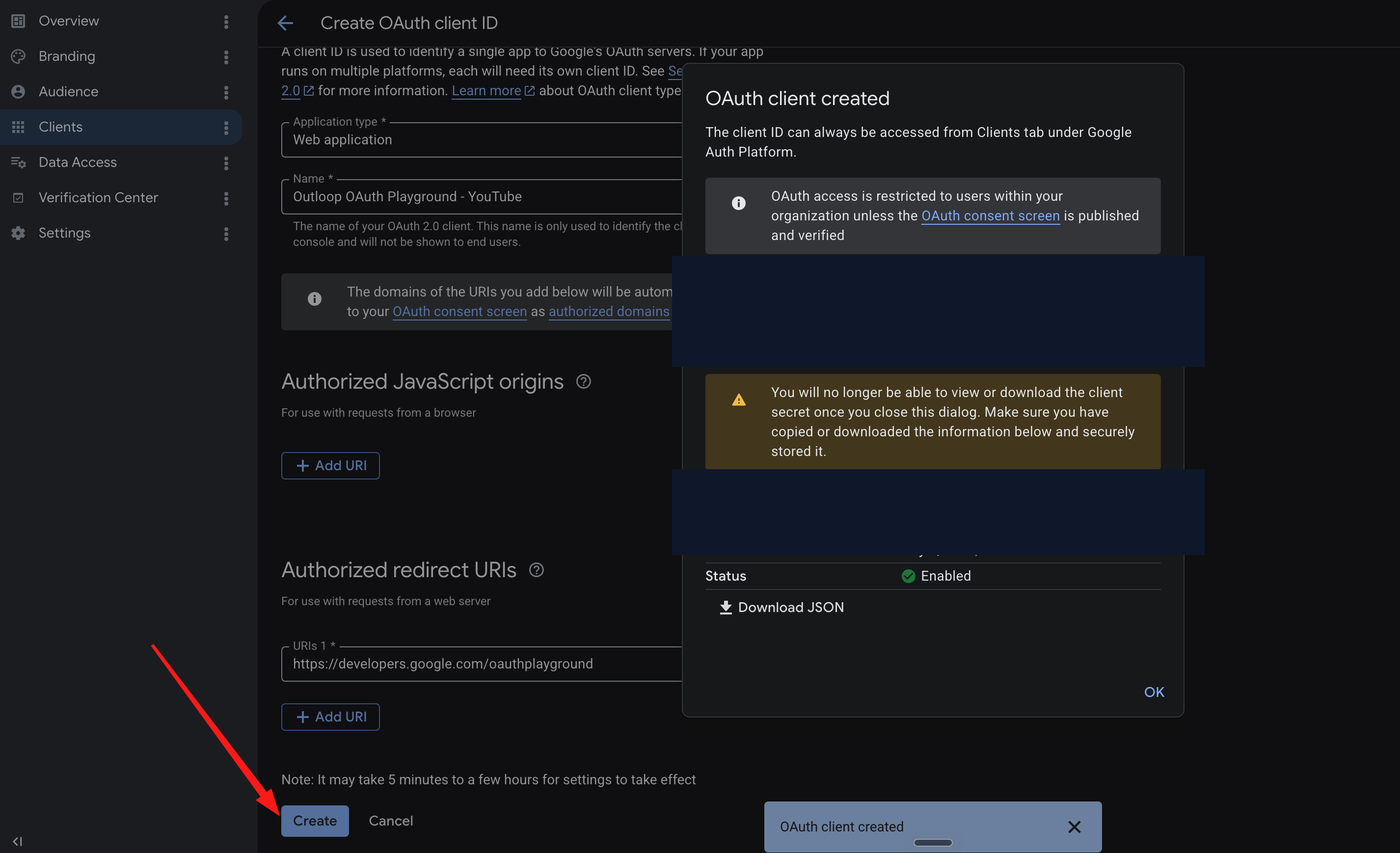Click the Data Access list icon
Image resolution: width=1400 pixels, height=853 pixels.
click(x=18, y=162)
